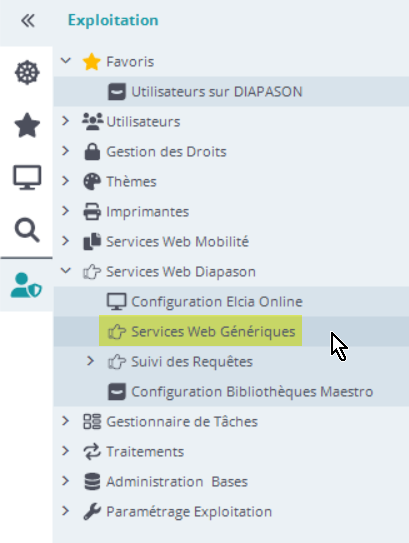Click the printer icon beside Imprimantes
This screenshot has width=409, height=543.
(x=92, y=212)
